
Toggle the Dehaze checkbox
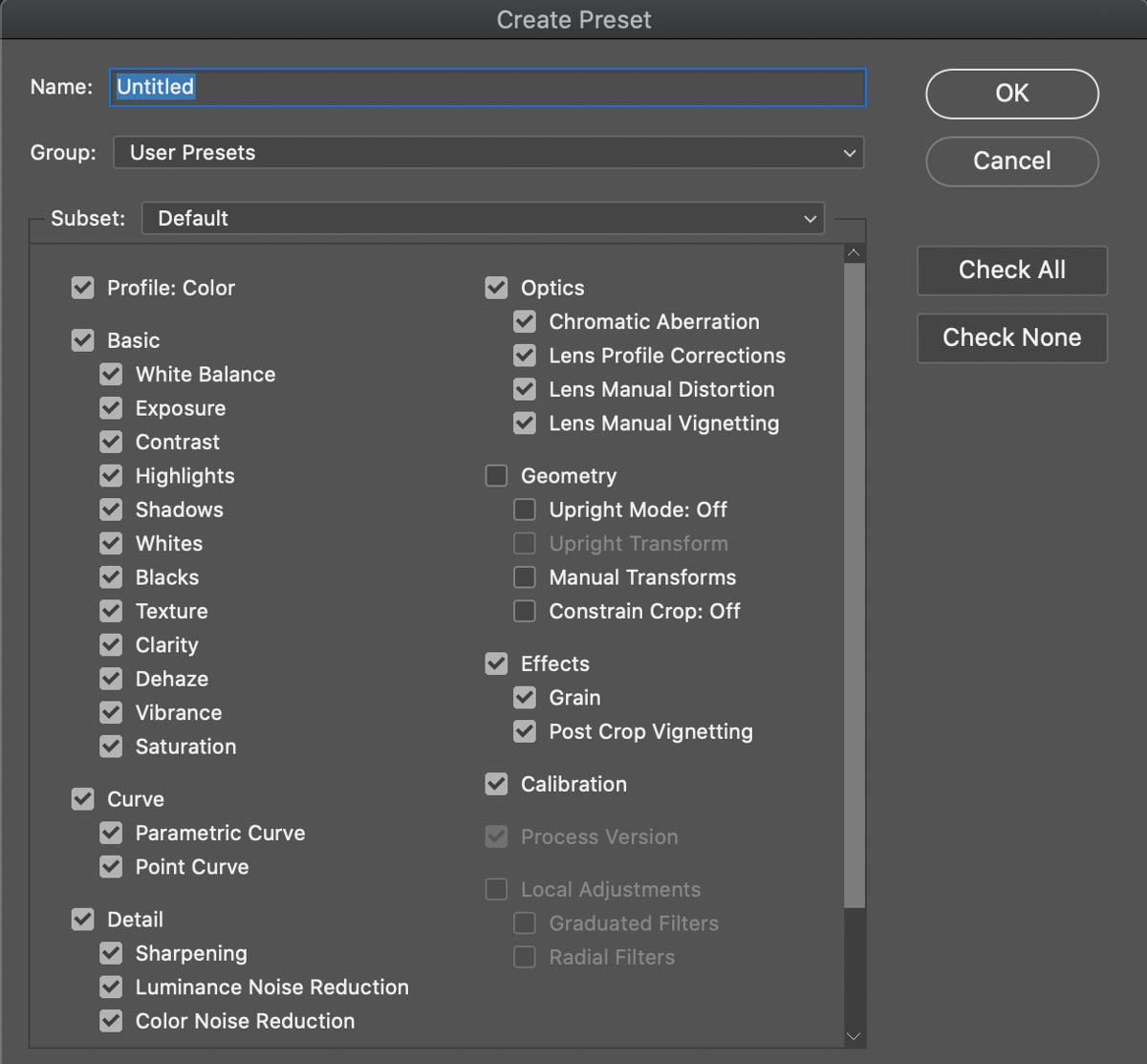(111, 679)
